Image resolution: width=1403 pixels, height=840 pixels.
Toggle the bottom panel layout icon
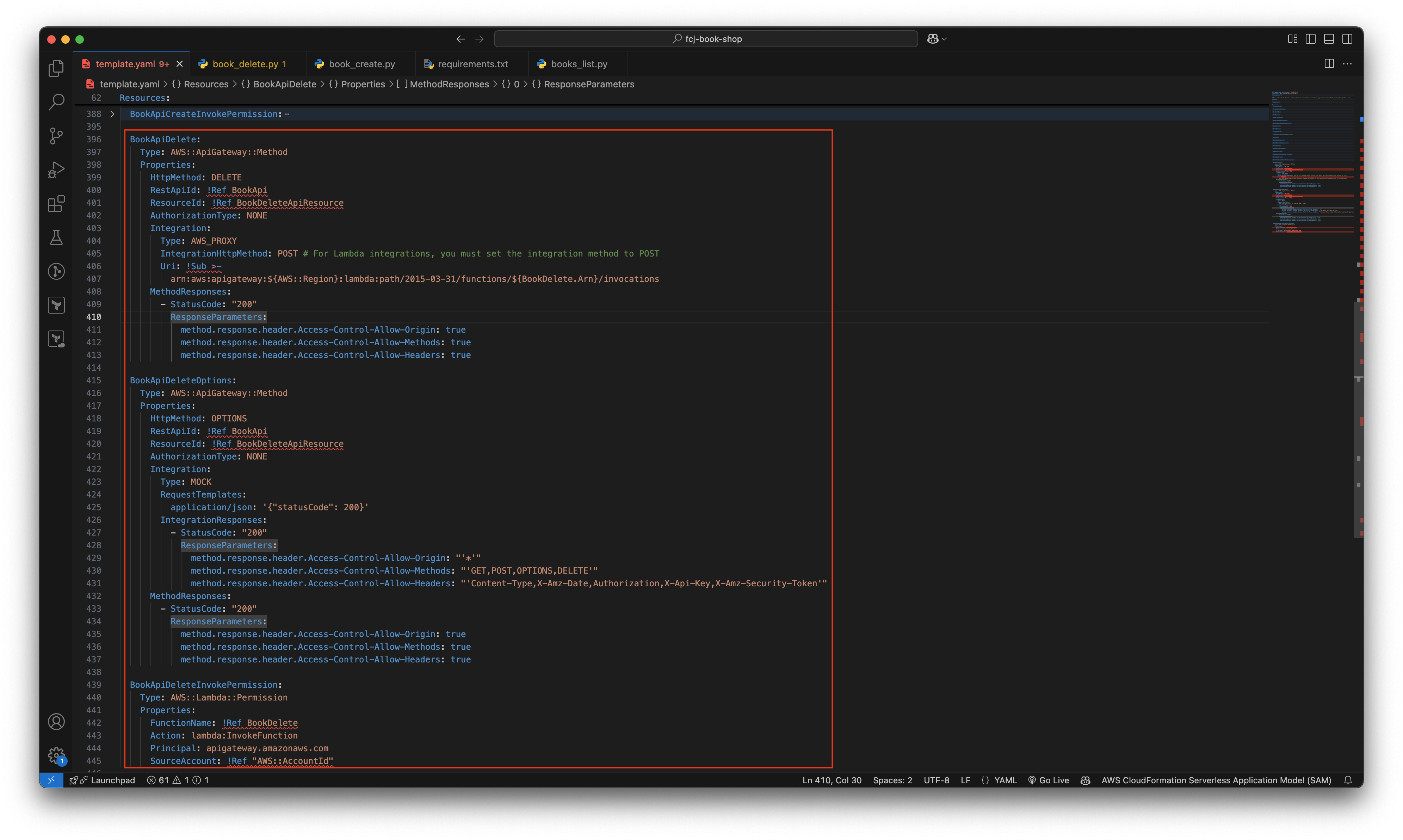1329,39
